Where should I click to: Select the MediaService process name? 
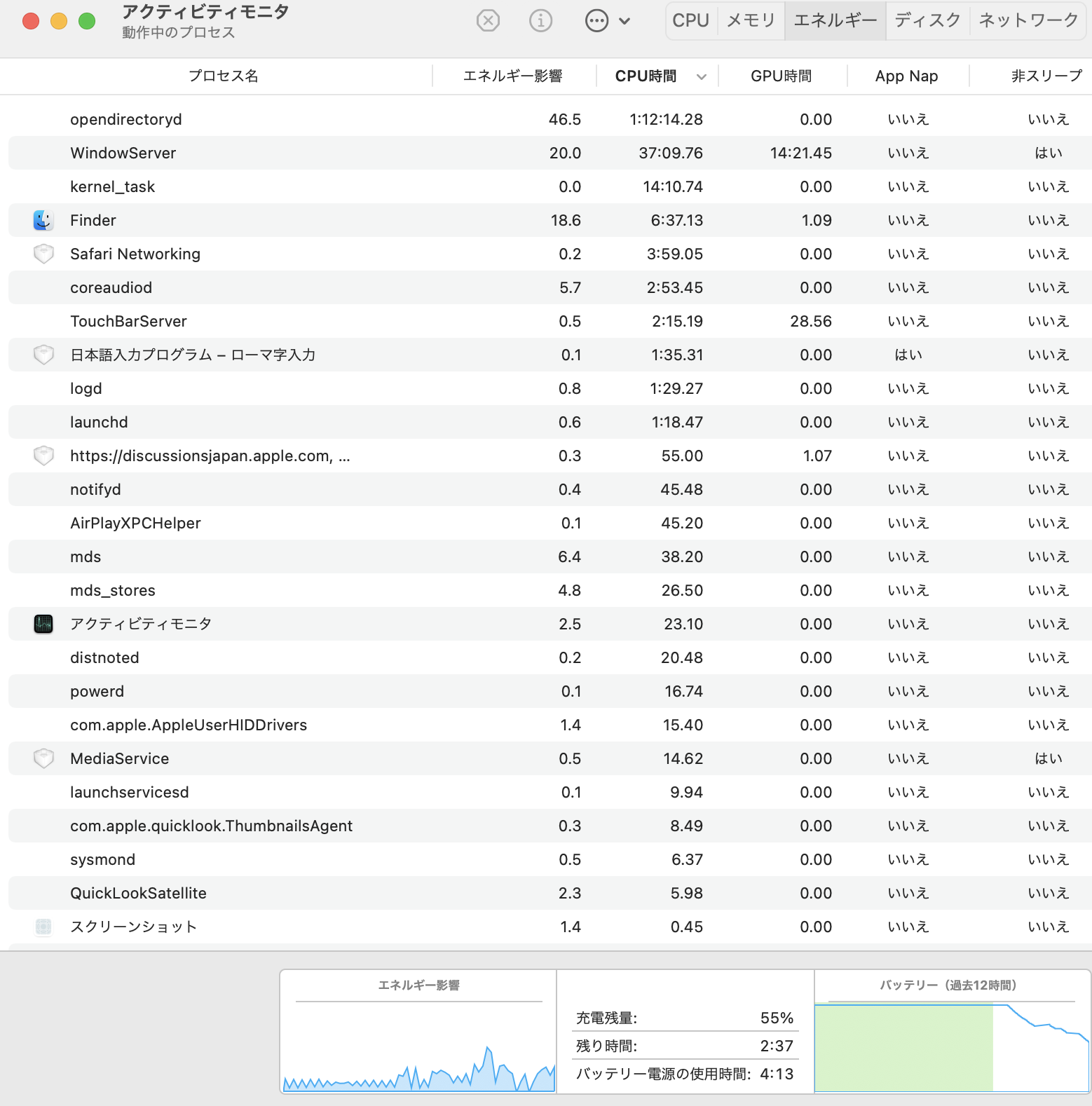point(120,758)
